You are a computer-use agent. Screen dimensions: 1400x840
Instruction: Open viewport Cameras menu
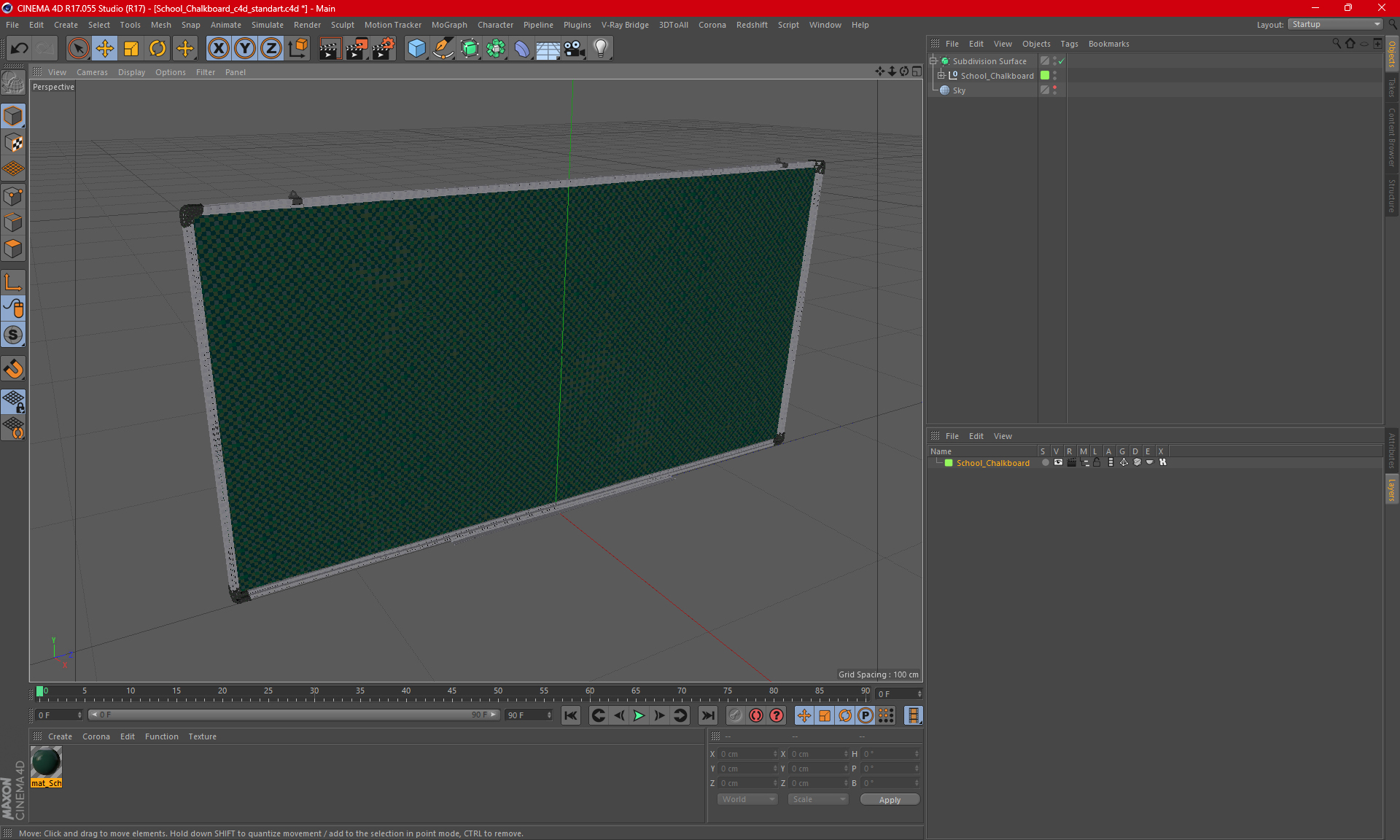tap(92, 72)
